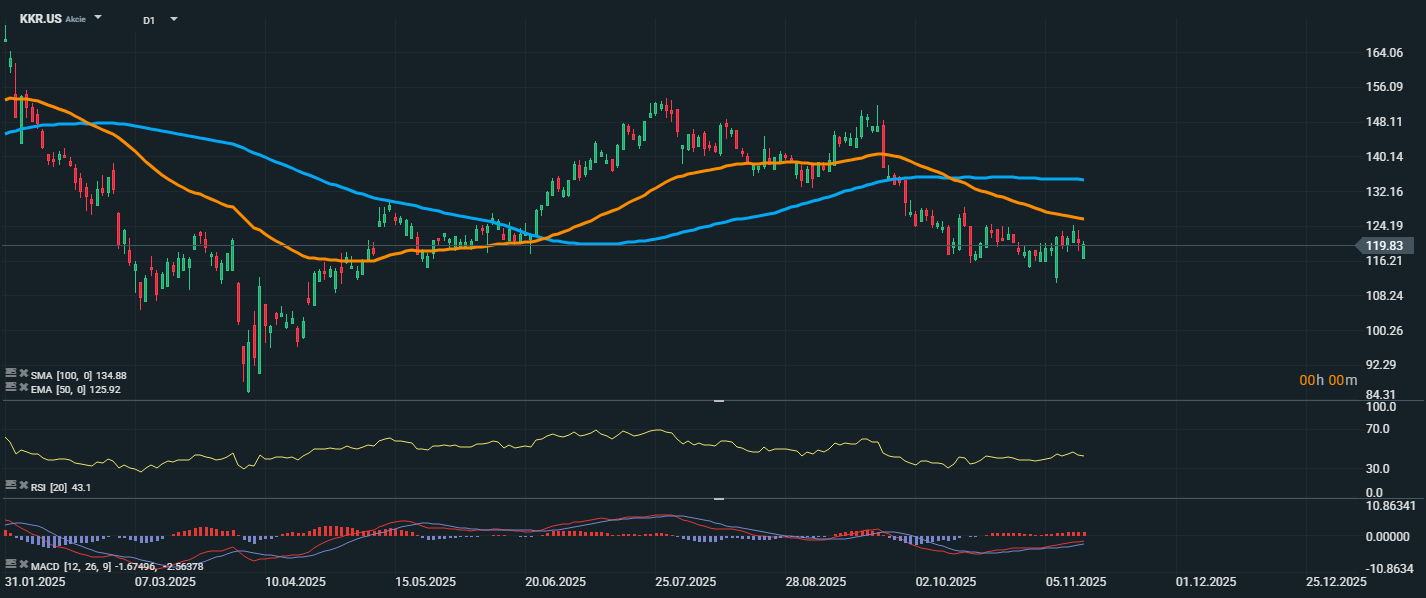1426x598 pixels.
Task: Click the D1 interval label
Action: 149,20
